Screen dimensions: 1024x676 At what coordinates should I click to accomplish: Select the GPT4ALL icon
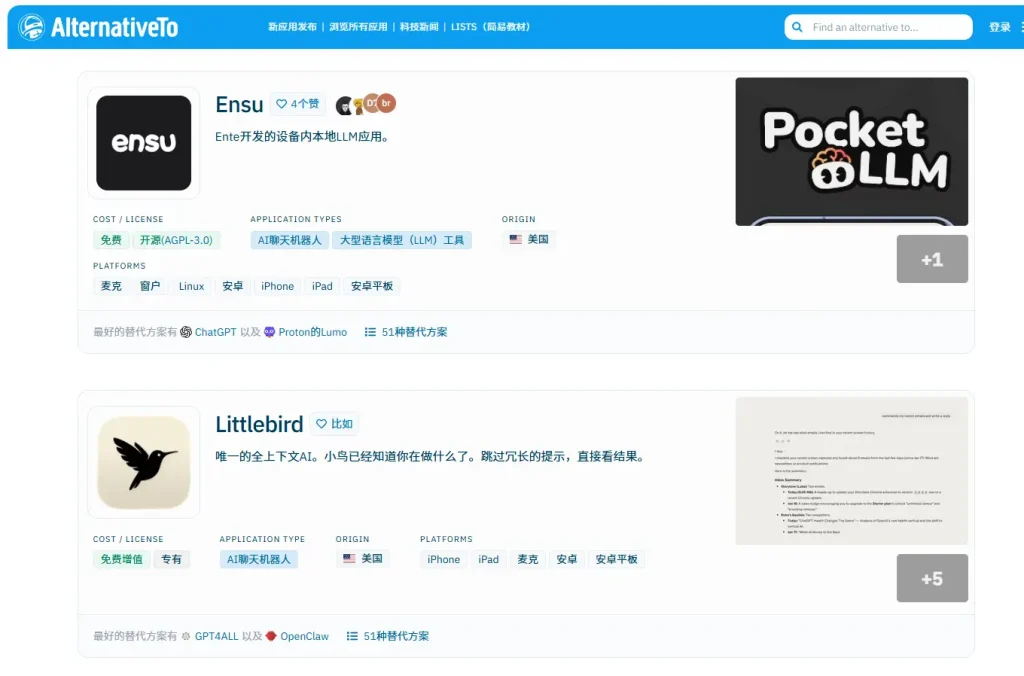[x=186, y=635]
